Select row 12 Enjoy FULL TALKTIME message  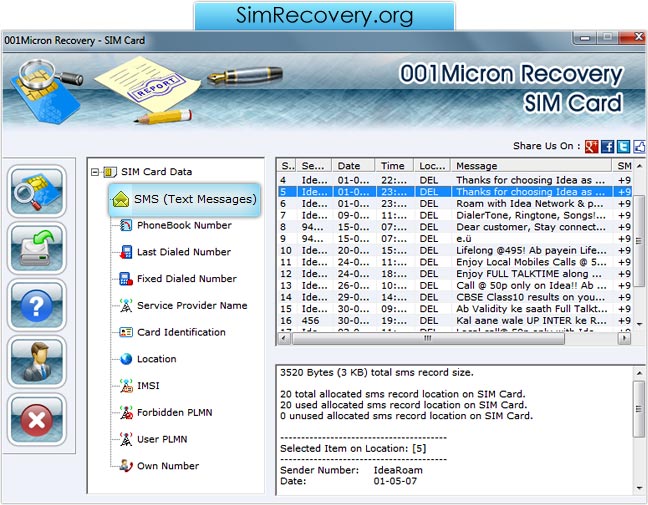(x=455, y=274)
